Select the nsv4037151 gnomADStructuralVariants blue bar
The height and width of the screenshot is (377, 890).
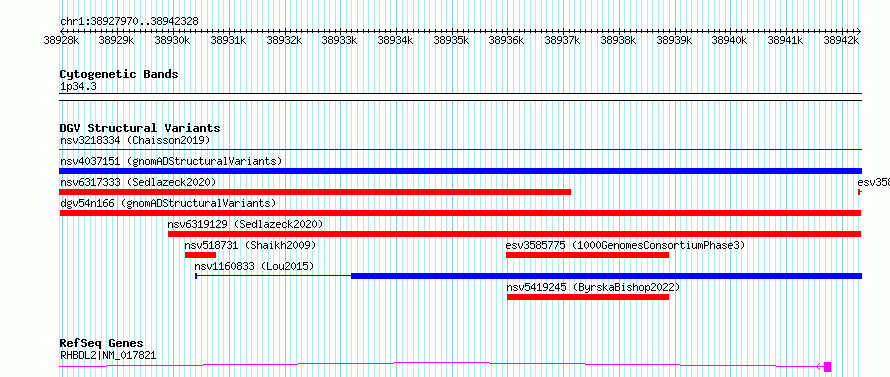click(x=461, y=171)
